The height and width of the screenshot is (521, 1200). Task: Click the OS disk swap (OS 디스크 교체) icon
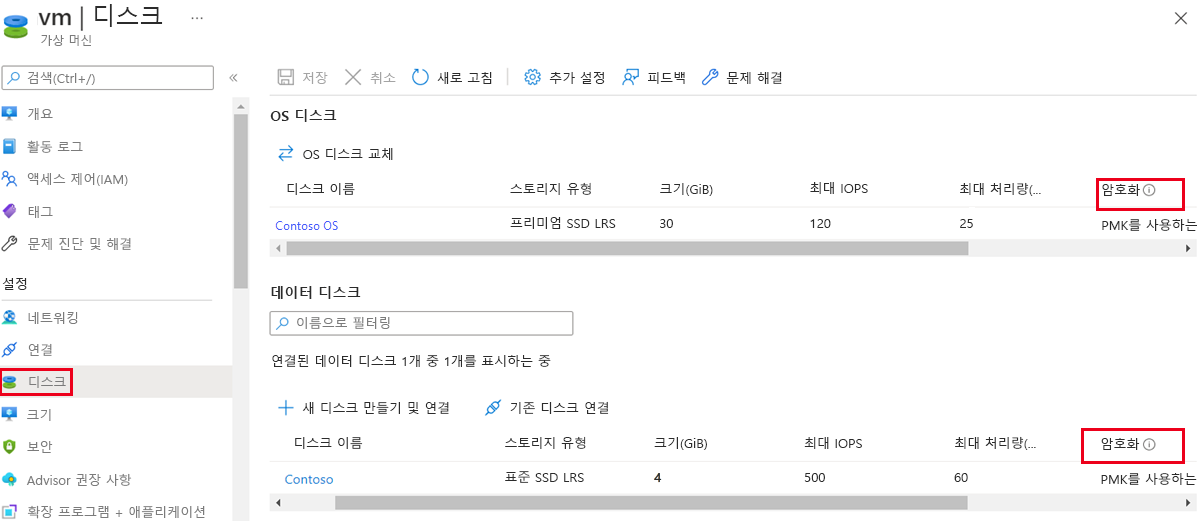(x=286, y=153)
